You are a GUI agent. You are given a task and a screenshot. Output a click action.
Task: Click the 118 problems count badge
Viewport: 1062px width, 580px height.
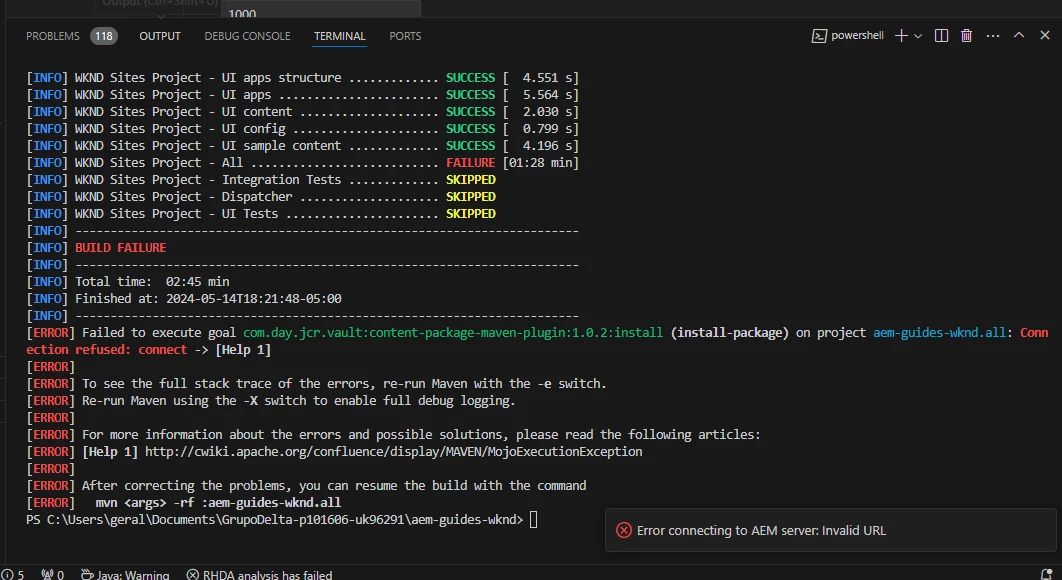tap(104, 36)
